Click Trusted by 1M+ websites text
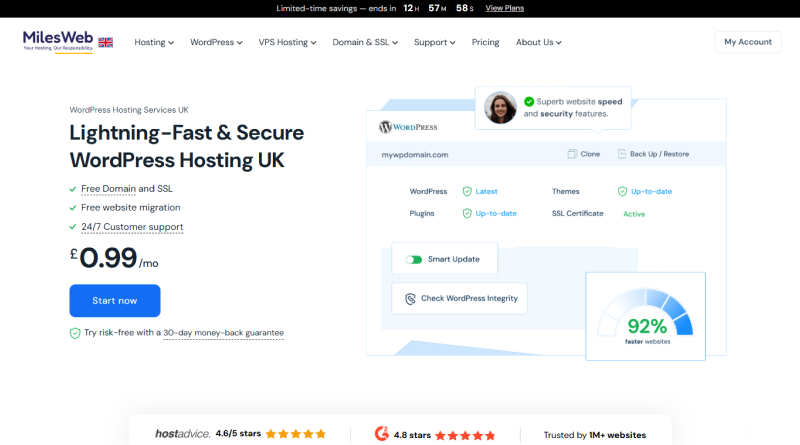 click(x=594, y=435)
